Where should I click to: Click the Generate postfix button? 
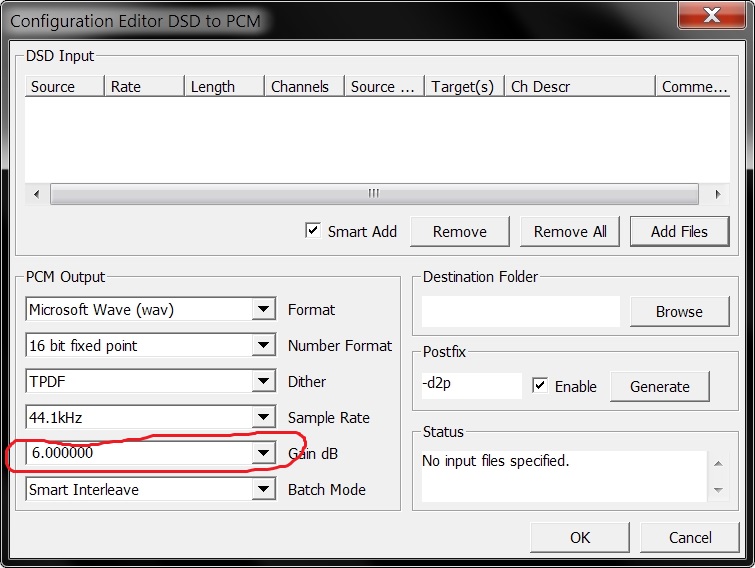coord(660,386)
